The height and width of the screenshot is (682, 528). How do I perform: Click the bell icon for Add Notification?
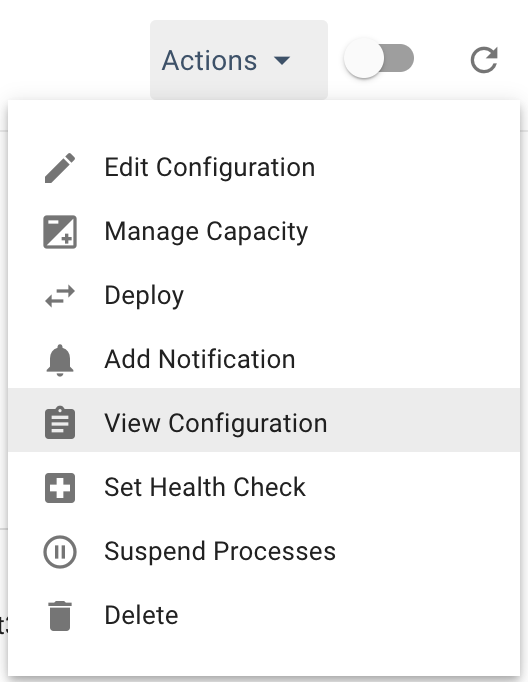60,360
